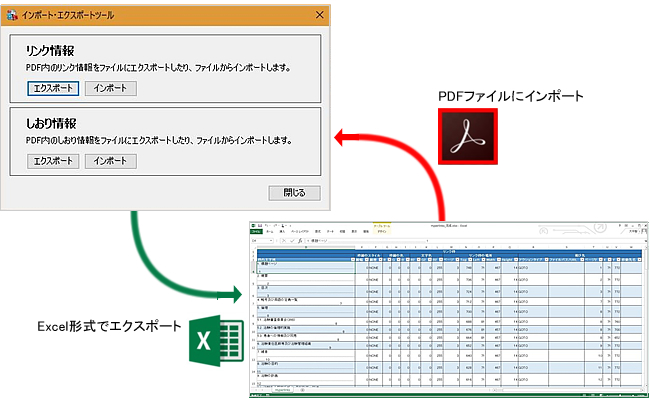Image resolution: width=650 pixels, height=400 pixels.
Task: Open the Name Box dropdown arrow in Excel
Action: pos(271,241)
